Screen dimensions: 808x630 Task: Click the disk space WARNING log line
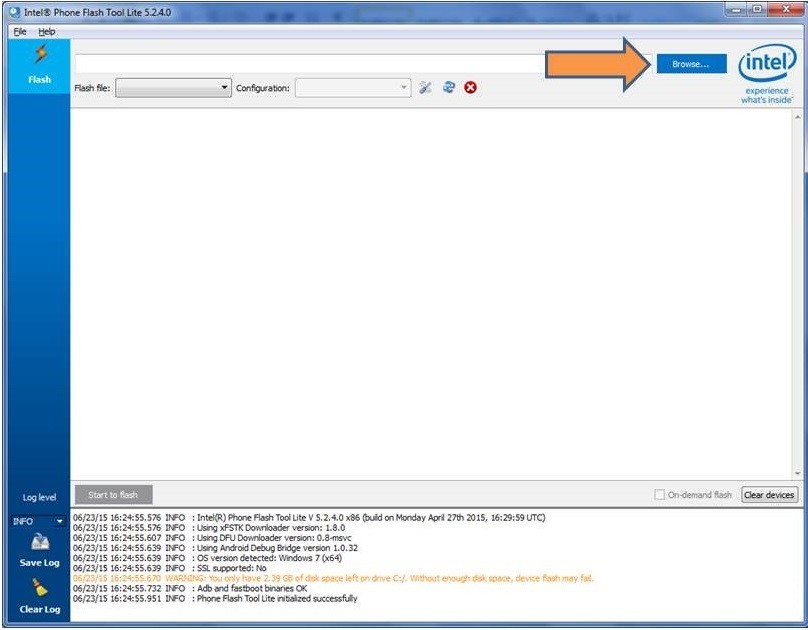(x=333, y=578)
